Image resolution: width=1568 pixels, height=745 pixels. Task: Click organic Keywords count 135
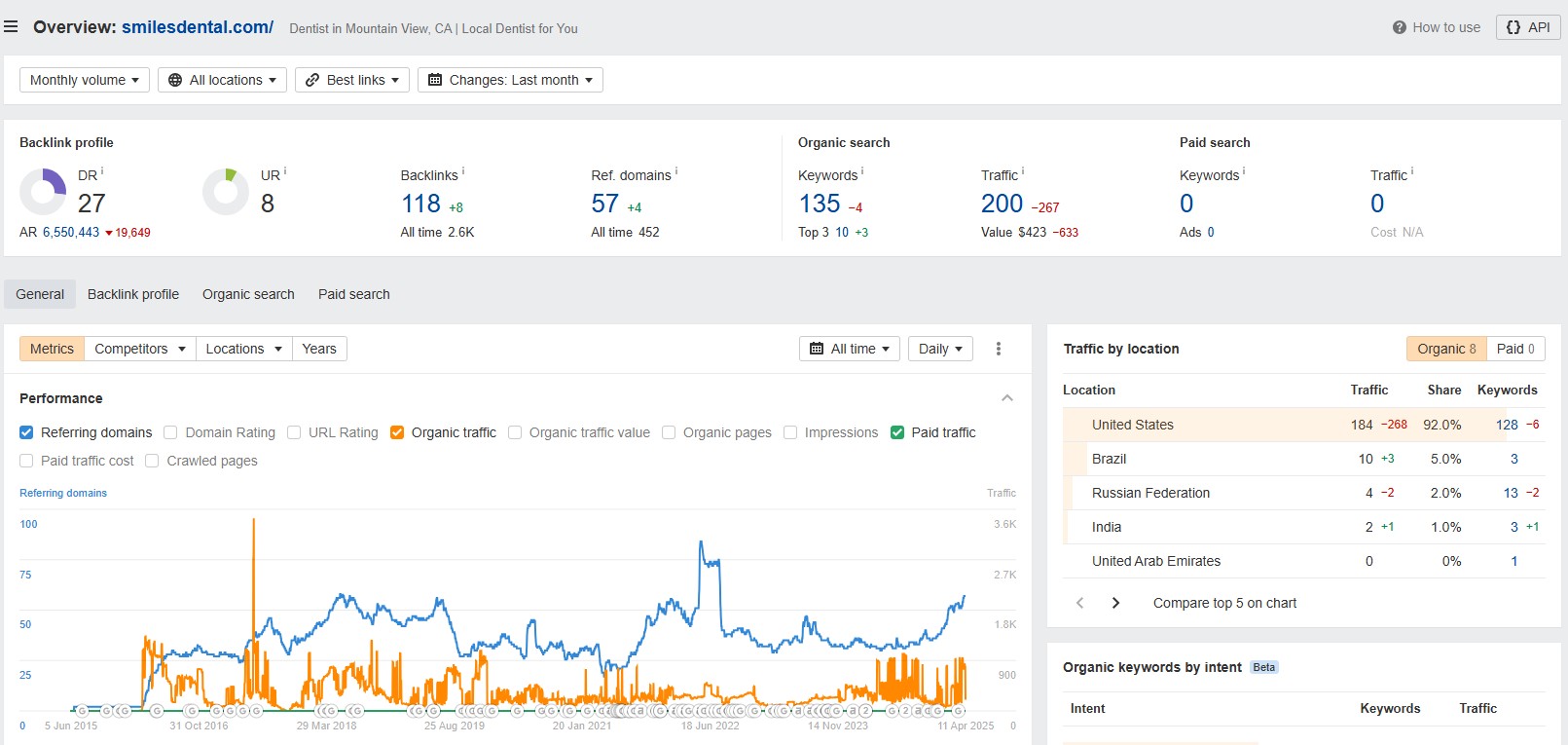[820, 204]
